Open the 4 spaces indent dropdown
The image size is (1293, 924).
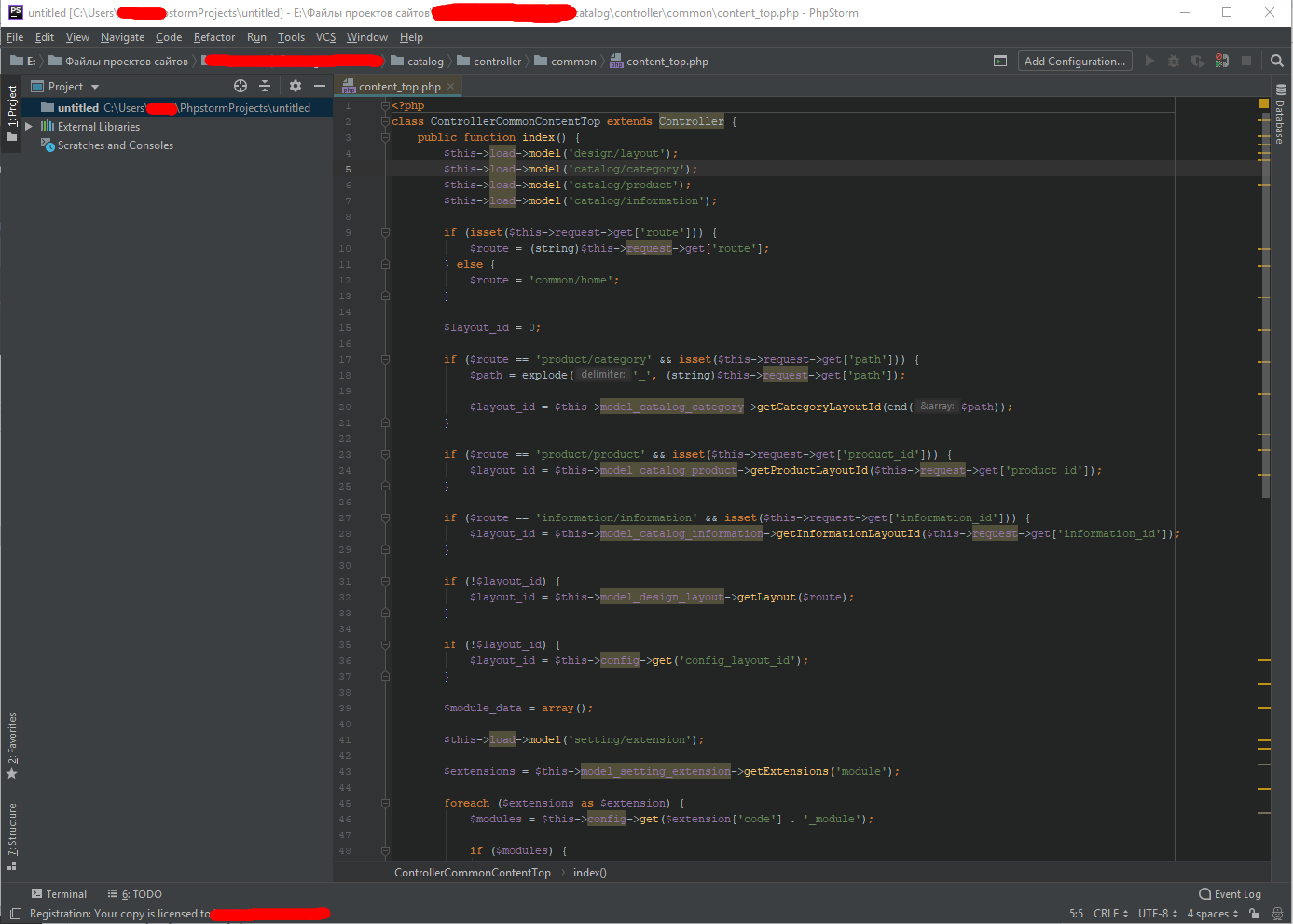click(x=1213, y=914)
